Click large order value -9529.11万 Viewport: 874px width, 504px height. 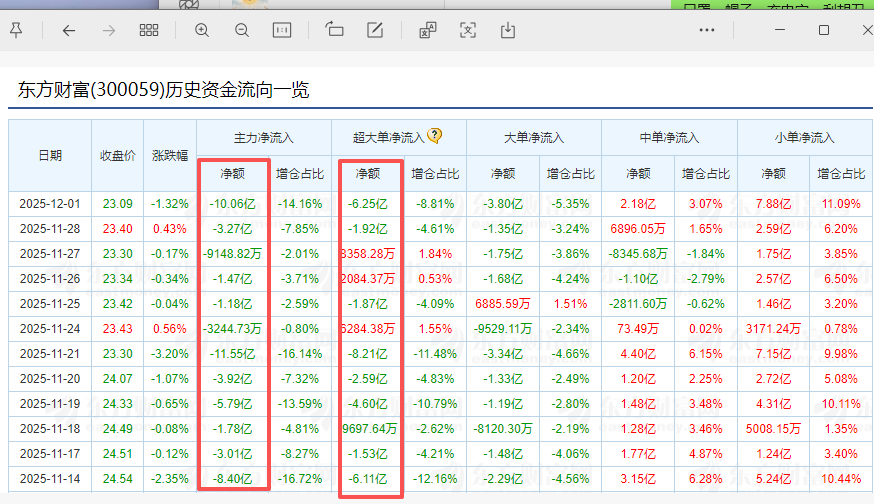(503, 329)
